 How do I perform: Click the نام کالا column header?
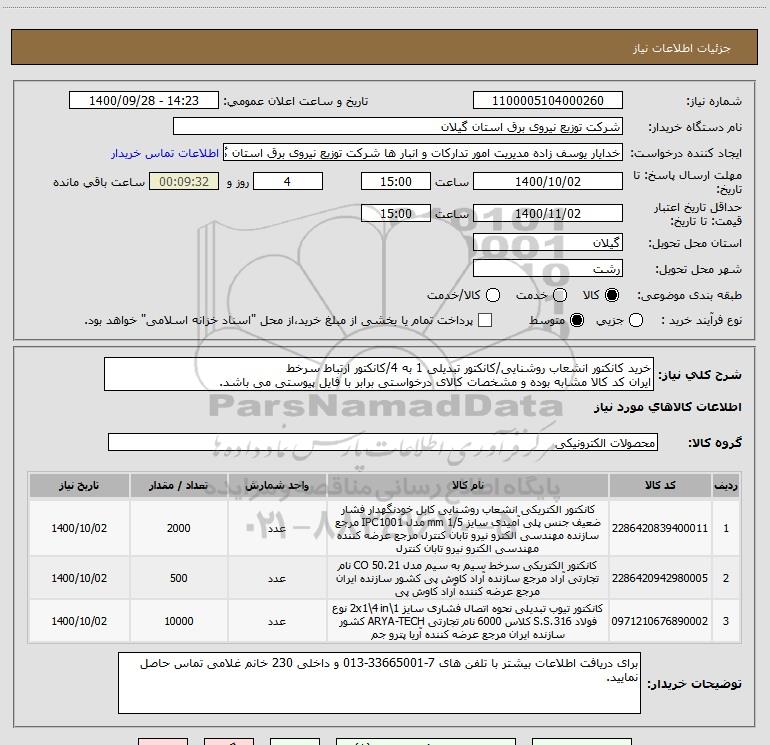pyautogui.click(x=468, y=486)
